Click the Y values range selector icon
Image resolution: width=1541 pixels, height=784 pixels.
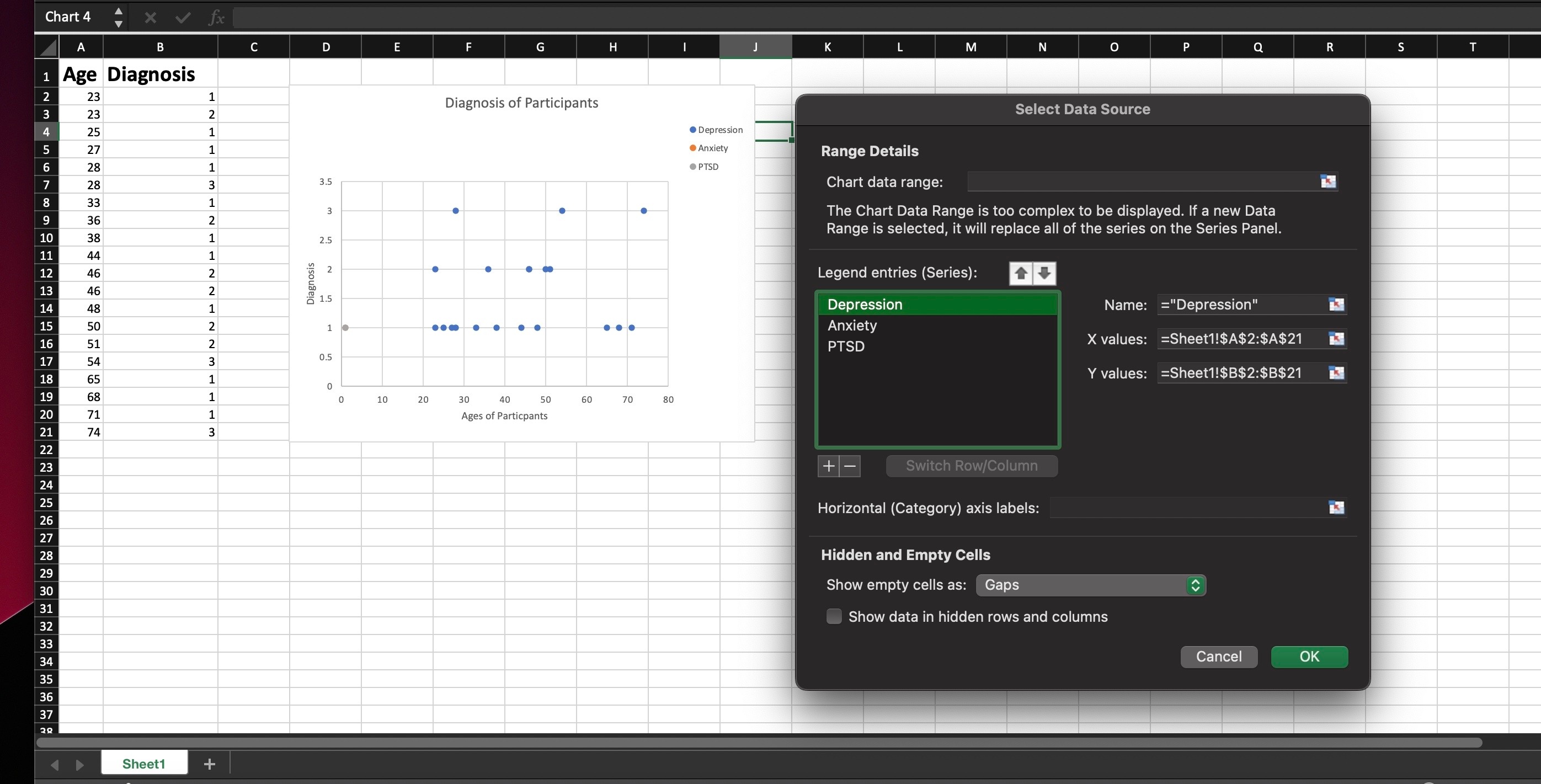point(1336,372)
